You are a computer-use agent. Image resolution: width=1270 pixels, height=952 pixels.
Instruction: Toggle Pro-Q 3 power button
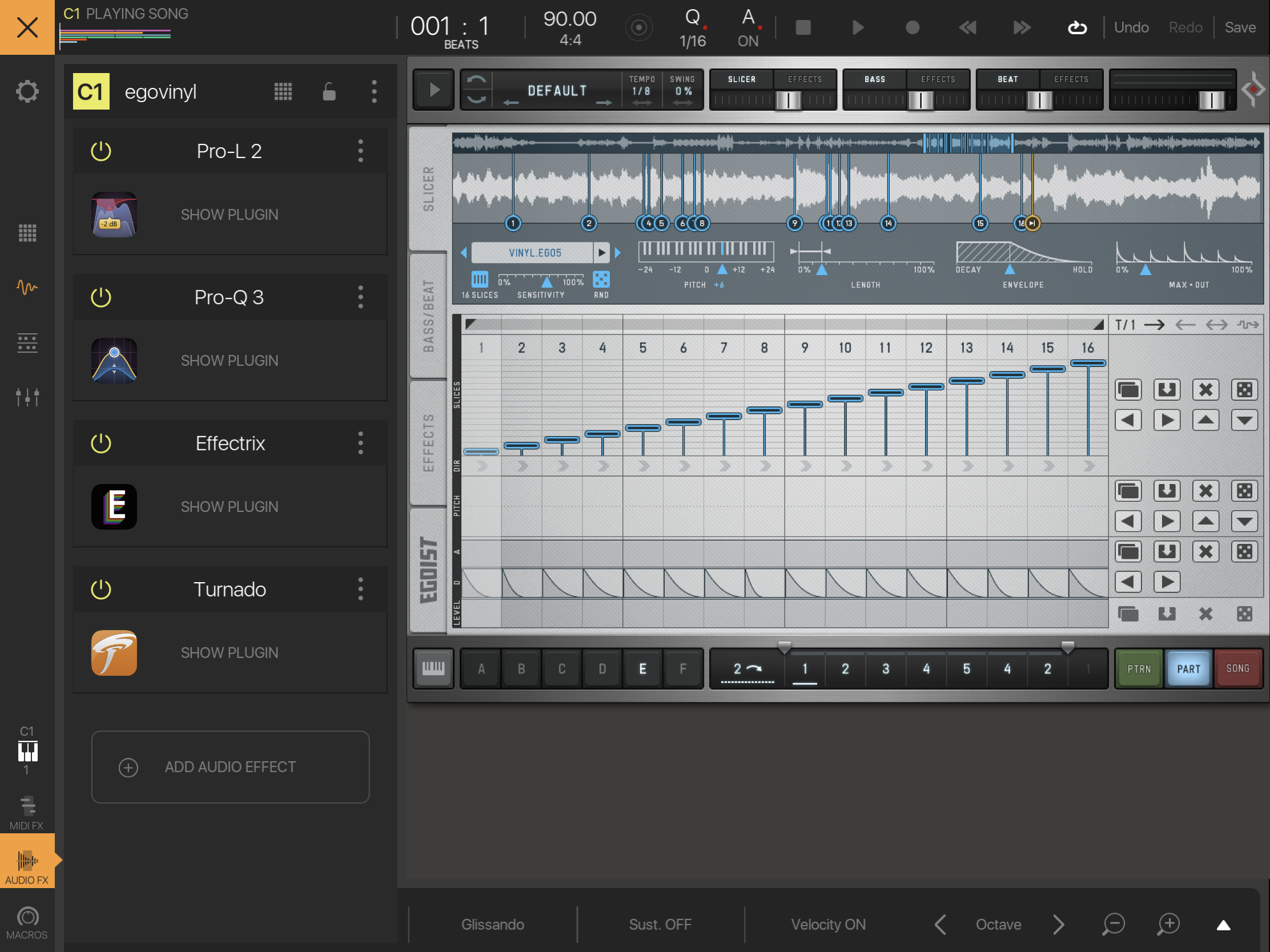[101, 297]
